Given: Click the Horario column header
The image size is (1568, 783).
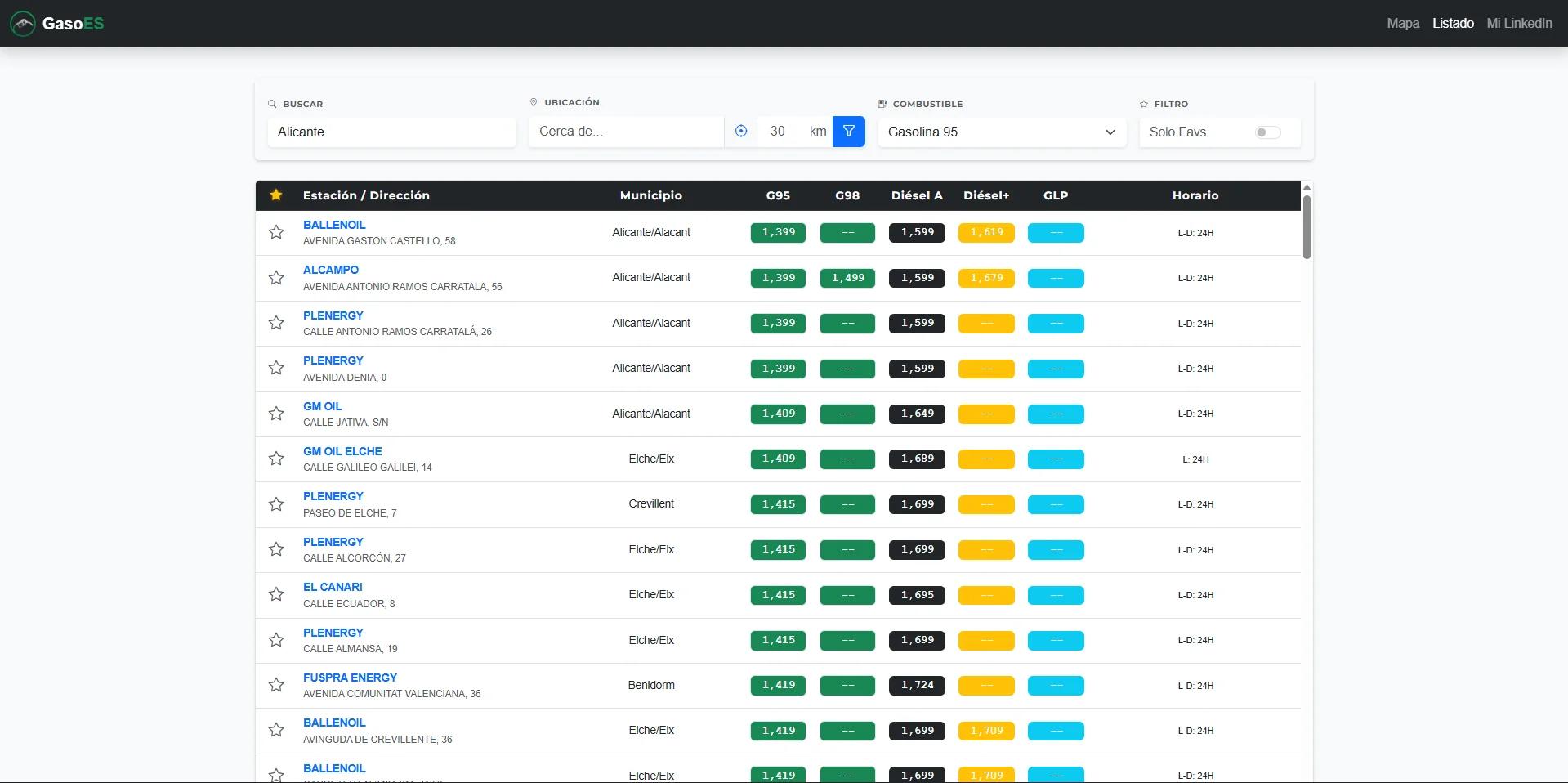Looking at the screenshot, I should tap(1195, 195).
